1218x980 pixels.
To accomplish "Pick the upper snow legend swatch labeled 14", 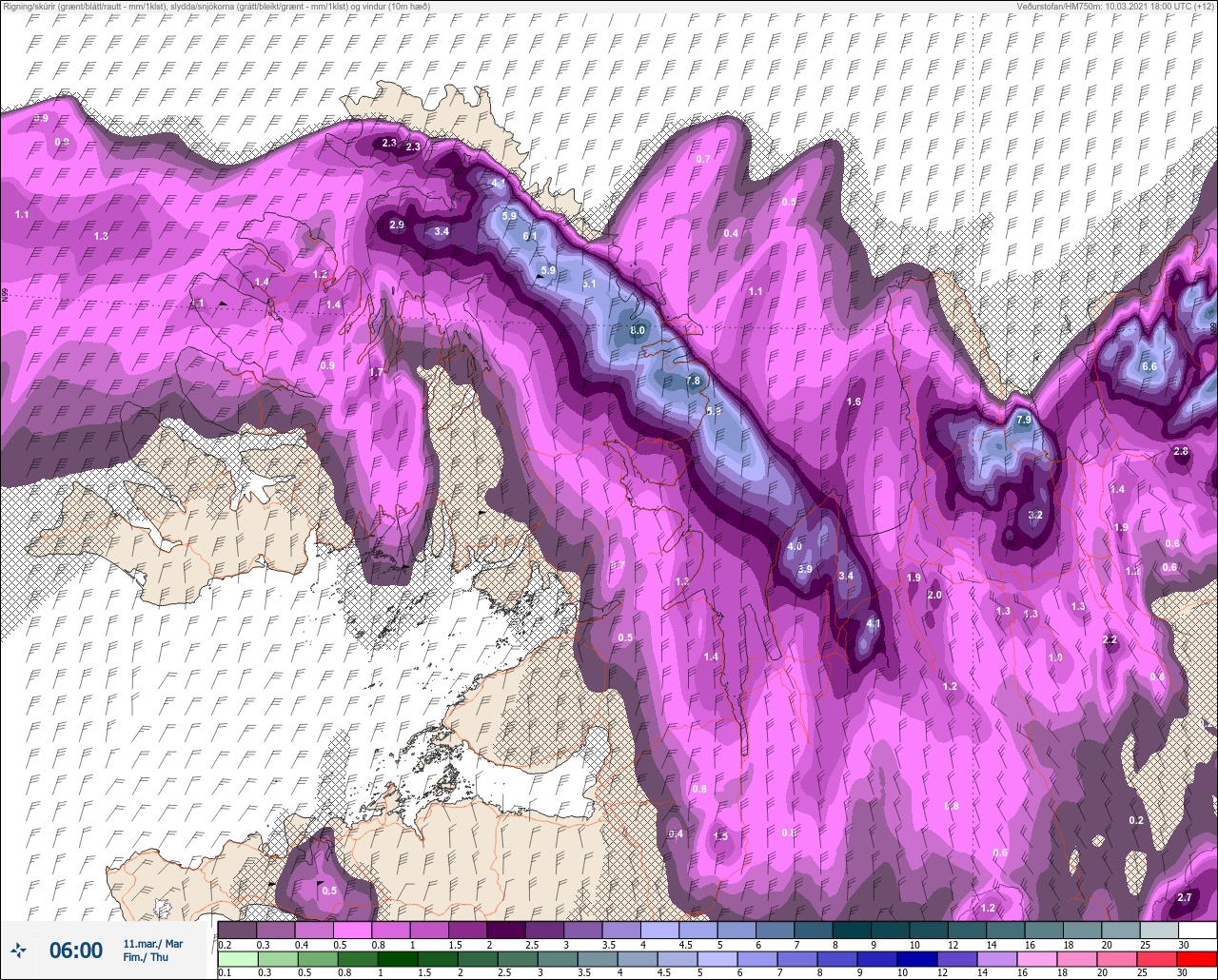I will coord(1007,930).
